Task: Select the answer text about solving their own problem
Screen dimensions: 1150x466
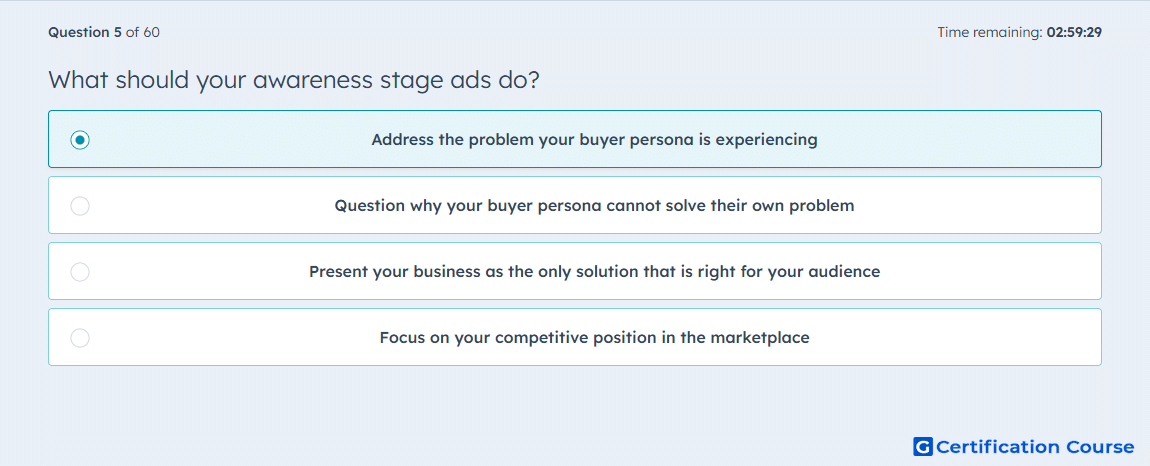Action: [594, 205]
